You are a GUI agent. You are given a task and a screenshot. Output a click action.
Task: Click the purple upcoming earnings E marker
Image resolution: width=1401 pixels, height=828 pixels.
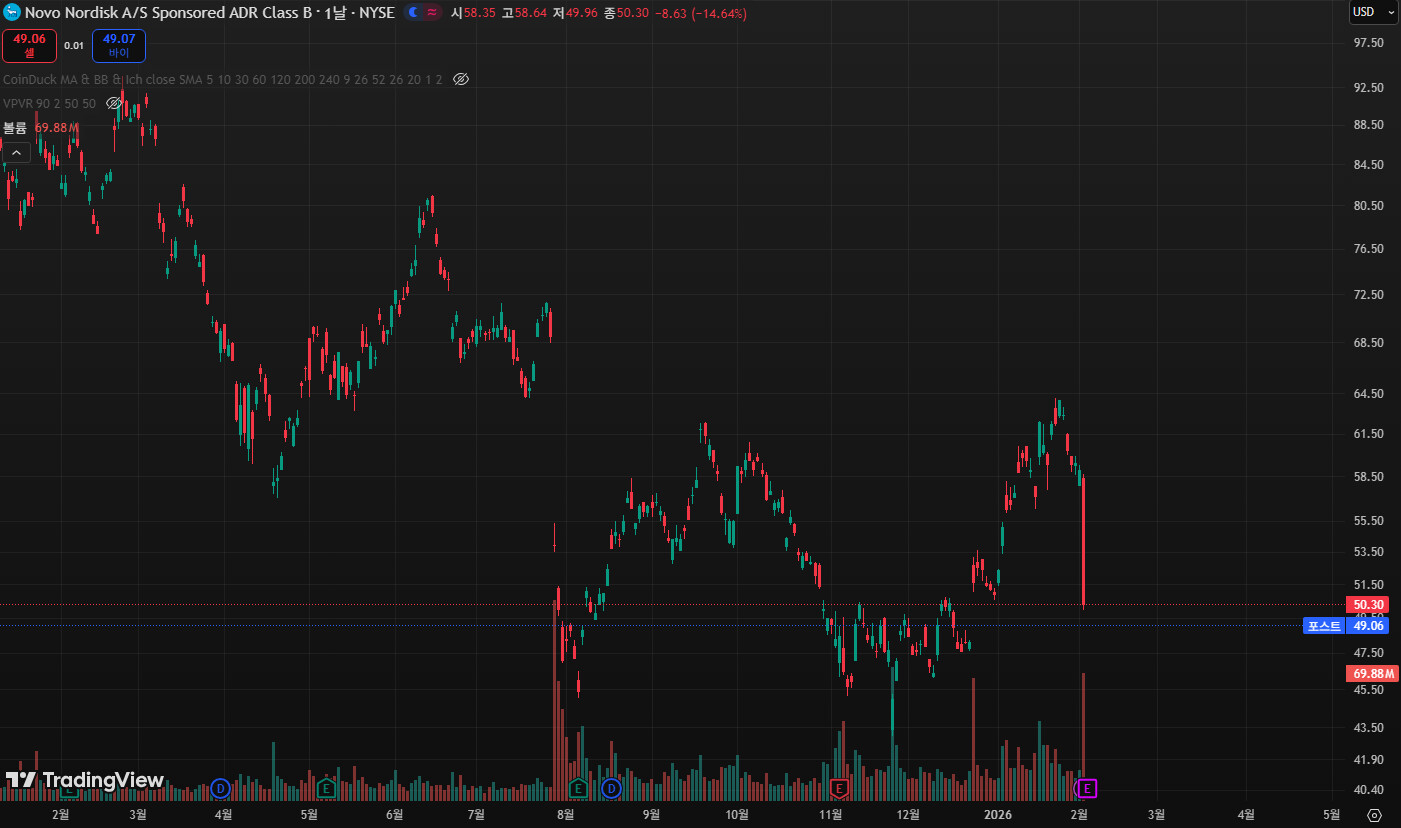tap(1086, 789)
